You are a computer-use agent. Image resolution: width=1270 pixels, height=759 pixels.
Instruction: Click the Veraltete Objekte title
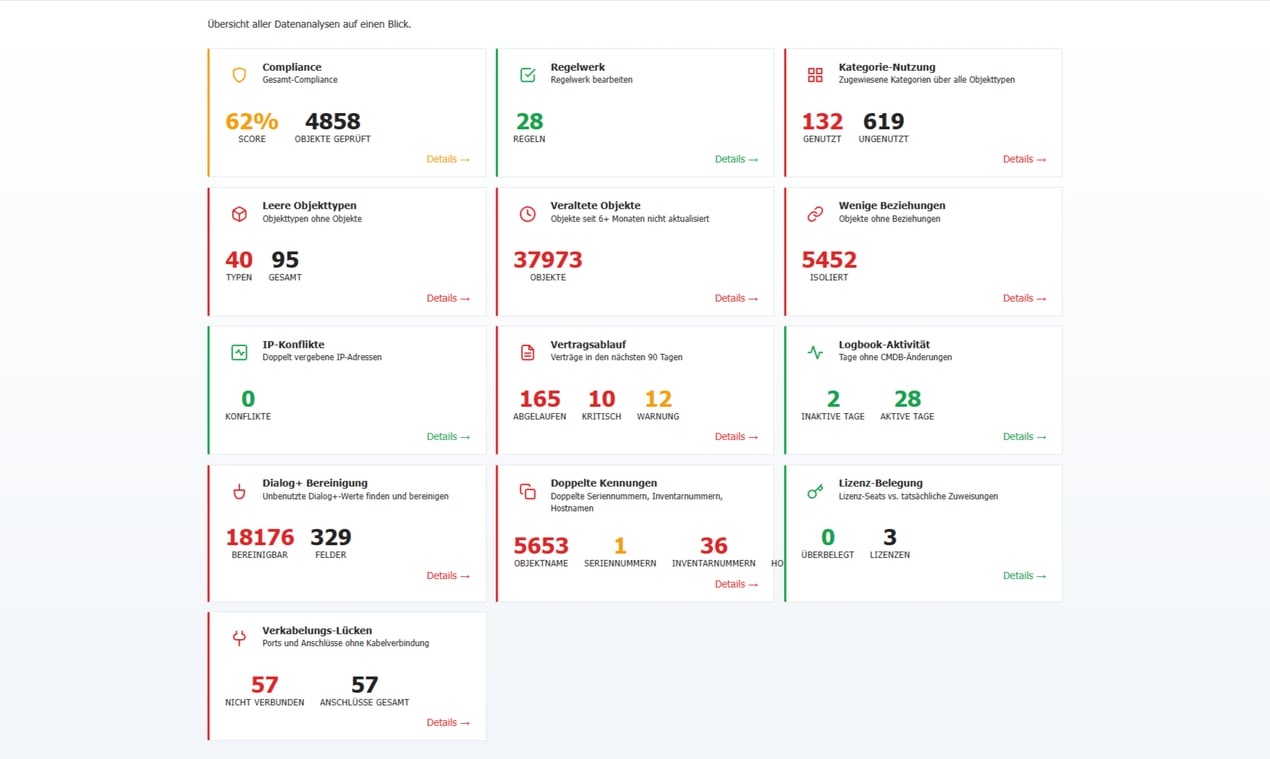(x=595, y=205)
